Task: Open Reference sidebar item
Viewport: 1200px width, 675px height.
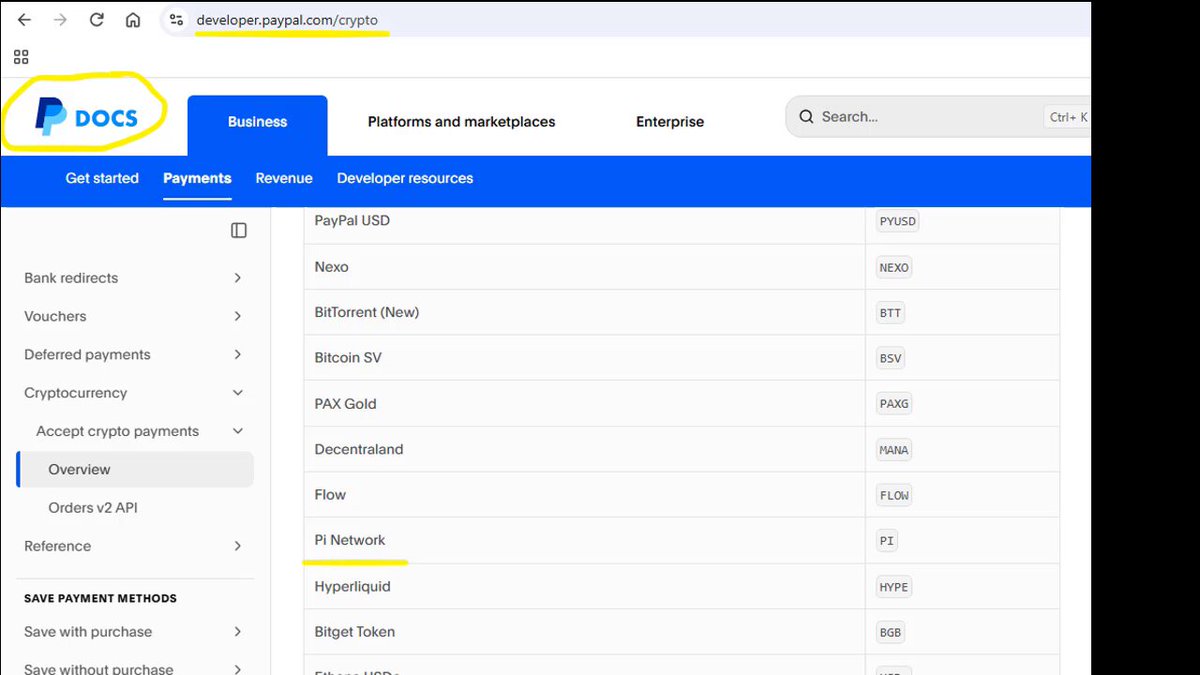Action: (x=57, y=546)
